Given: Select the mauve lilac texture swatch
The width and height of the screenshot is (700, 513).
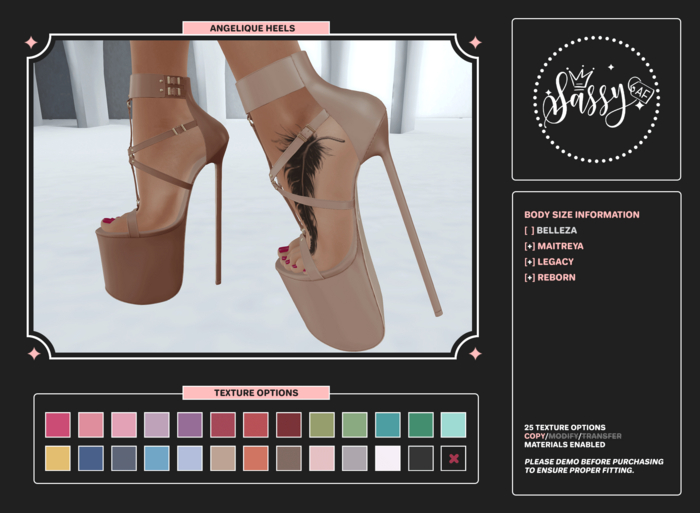Looking at the screenshot, I should click(157, 425).
